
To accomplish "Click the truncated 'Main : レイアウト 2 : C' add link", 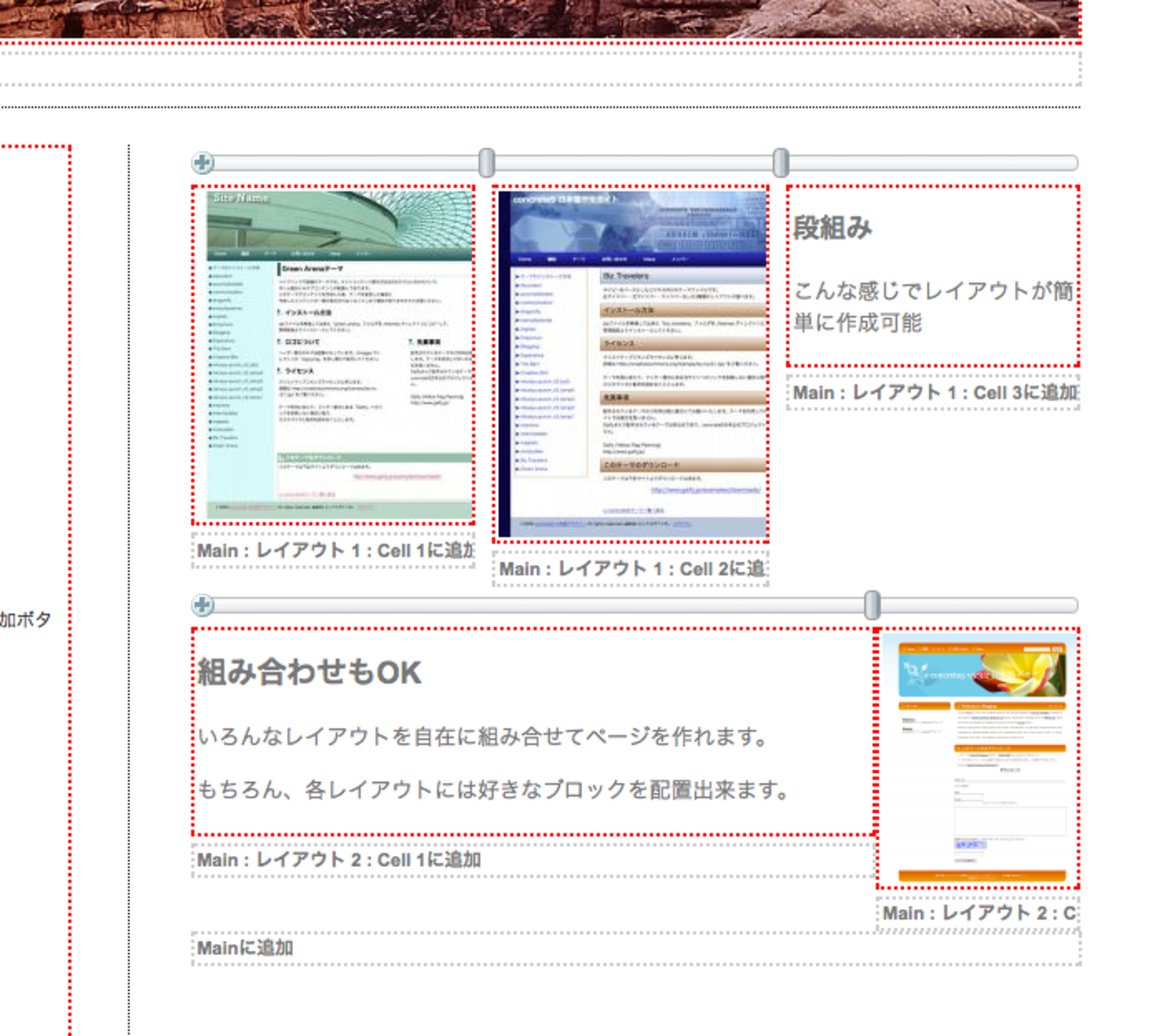I will coord(980,913).
